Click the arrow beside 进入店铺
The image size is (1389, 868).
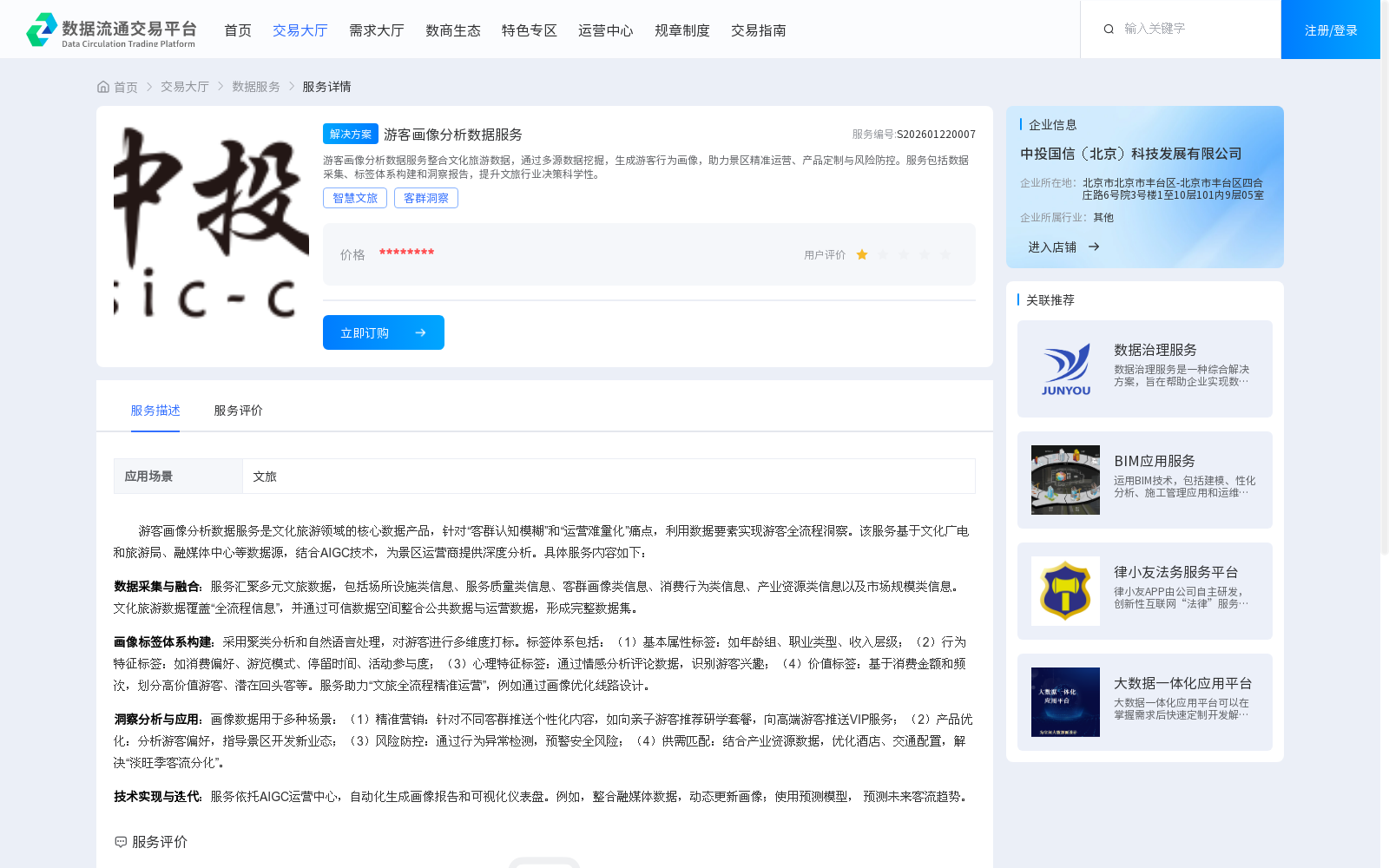(1094, 247)
